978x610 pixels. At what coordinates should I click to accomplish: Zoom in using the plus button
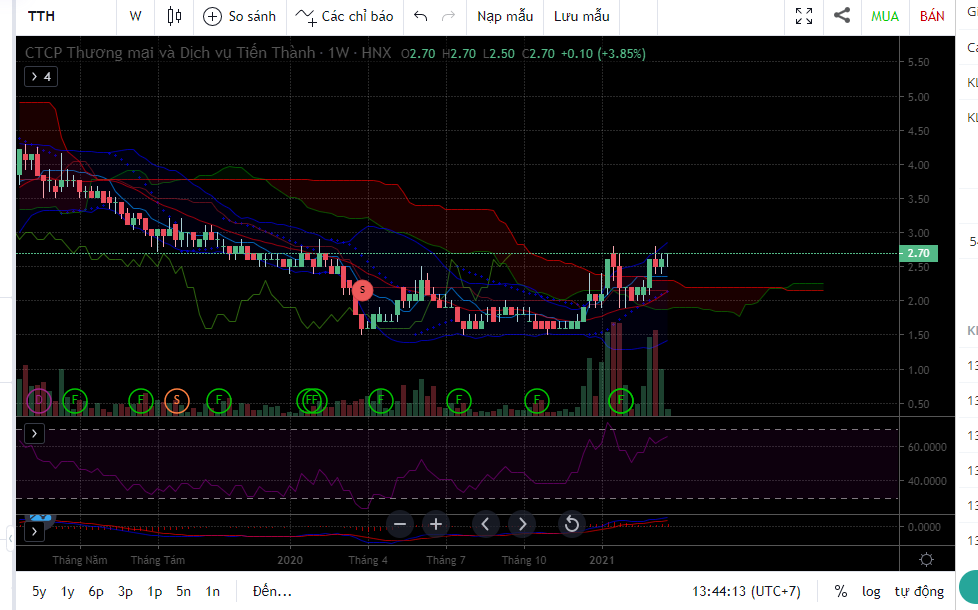pyautogui.click(x=436, y=524)
